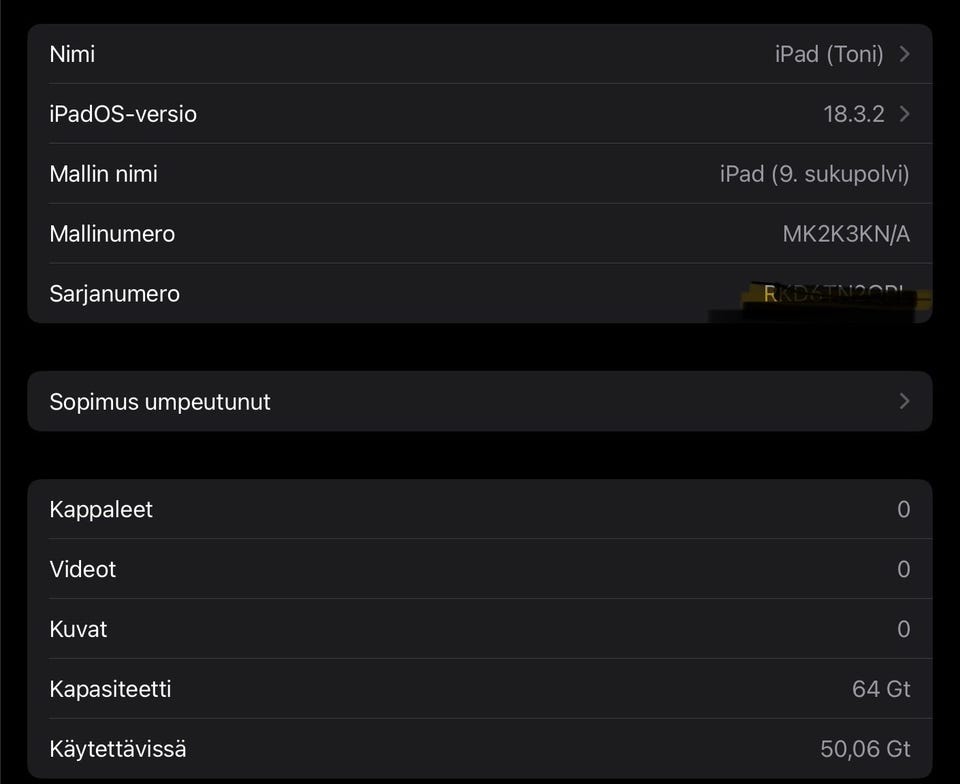Tap the Sarjanumero label
The height and width of the screenshot is (784, 960).
114,294
